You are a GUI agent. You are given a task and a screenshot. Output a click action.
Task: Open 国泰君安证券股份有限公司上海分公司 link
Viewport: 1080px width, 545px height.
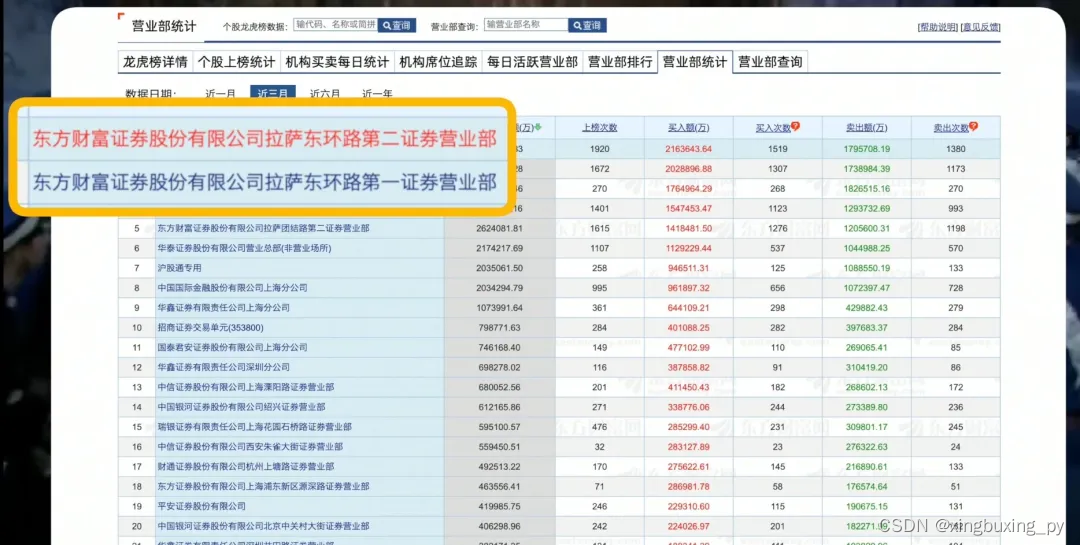[232, 347]
